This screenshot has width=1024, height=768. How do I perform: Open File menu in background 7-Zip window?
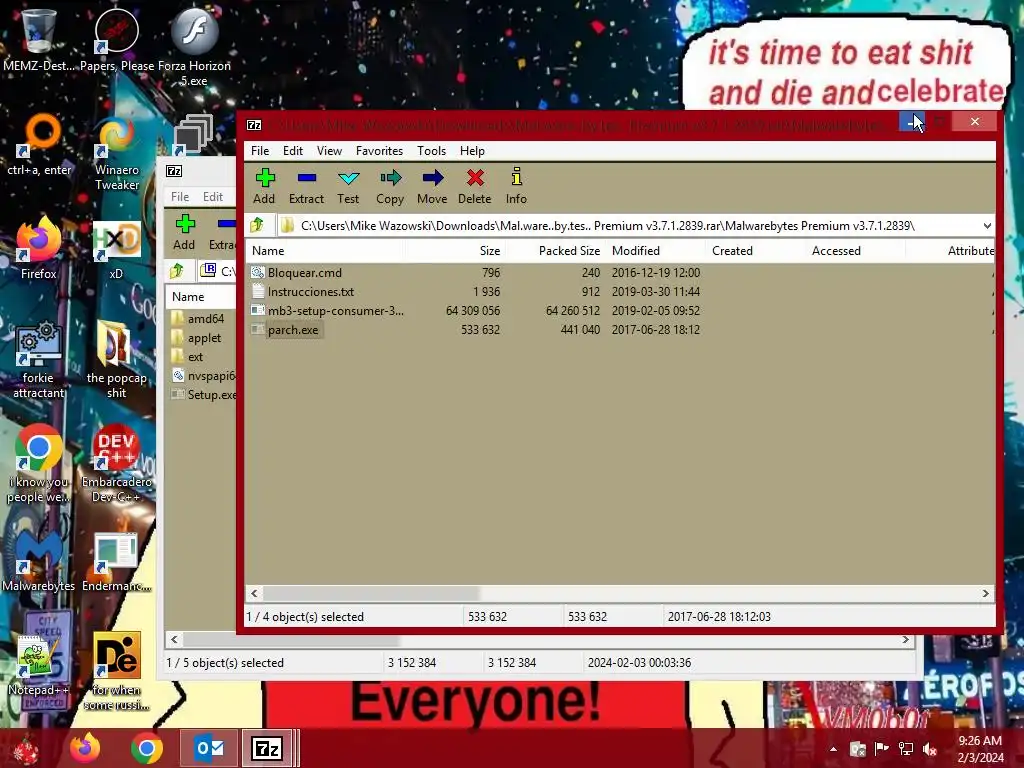click(x=180, y=197)
